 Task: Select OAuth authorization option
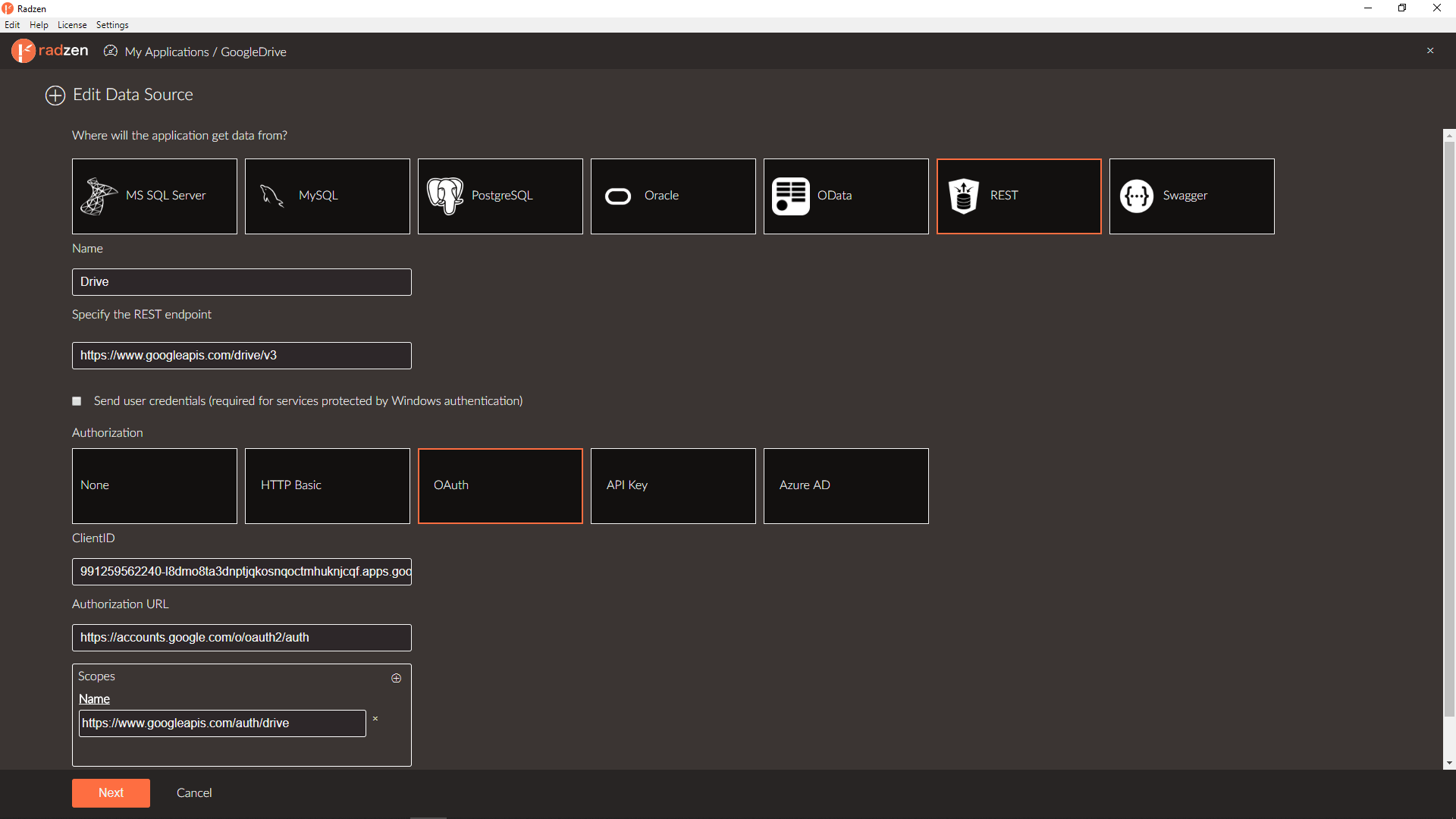tap(500, 486)
